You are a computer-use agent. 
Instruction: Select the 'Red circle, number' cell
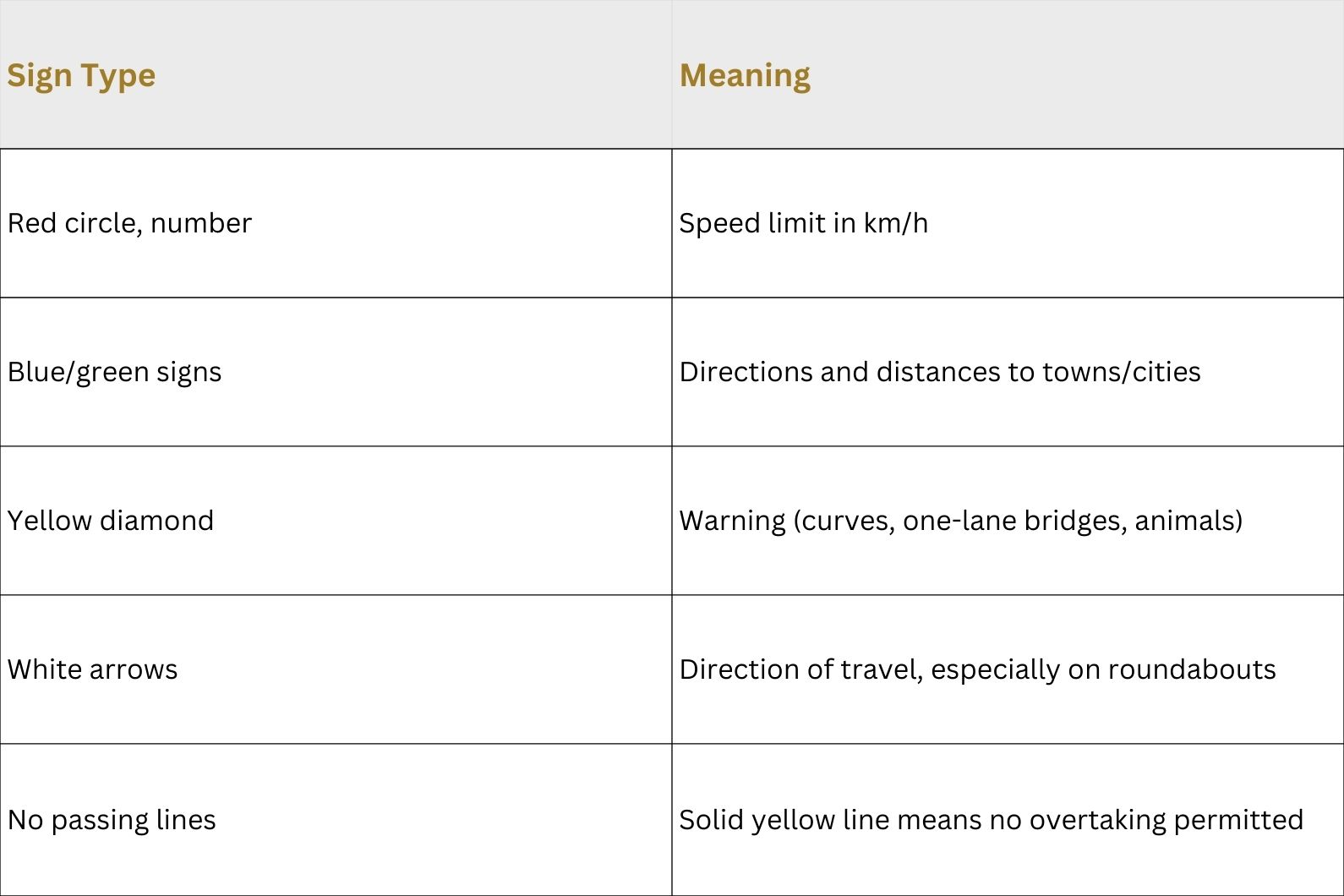336,223
